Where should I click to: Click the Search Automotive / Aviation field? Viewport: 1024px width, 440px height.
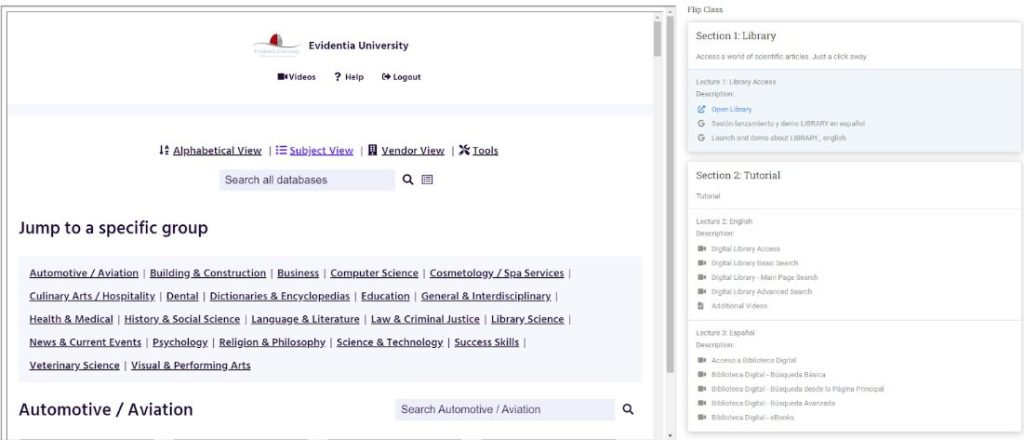505,409
